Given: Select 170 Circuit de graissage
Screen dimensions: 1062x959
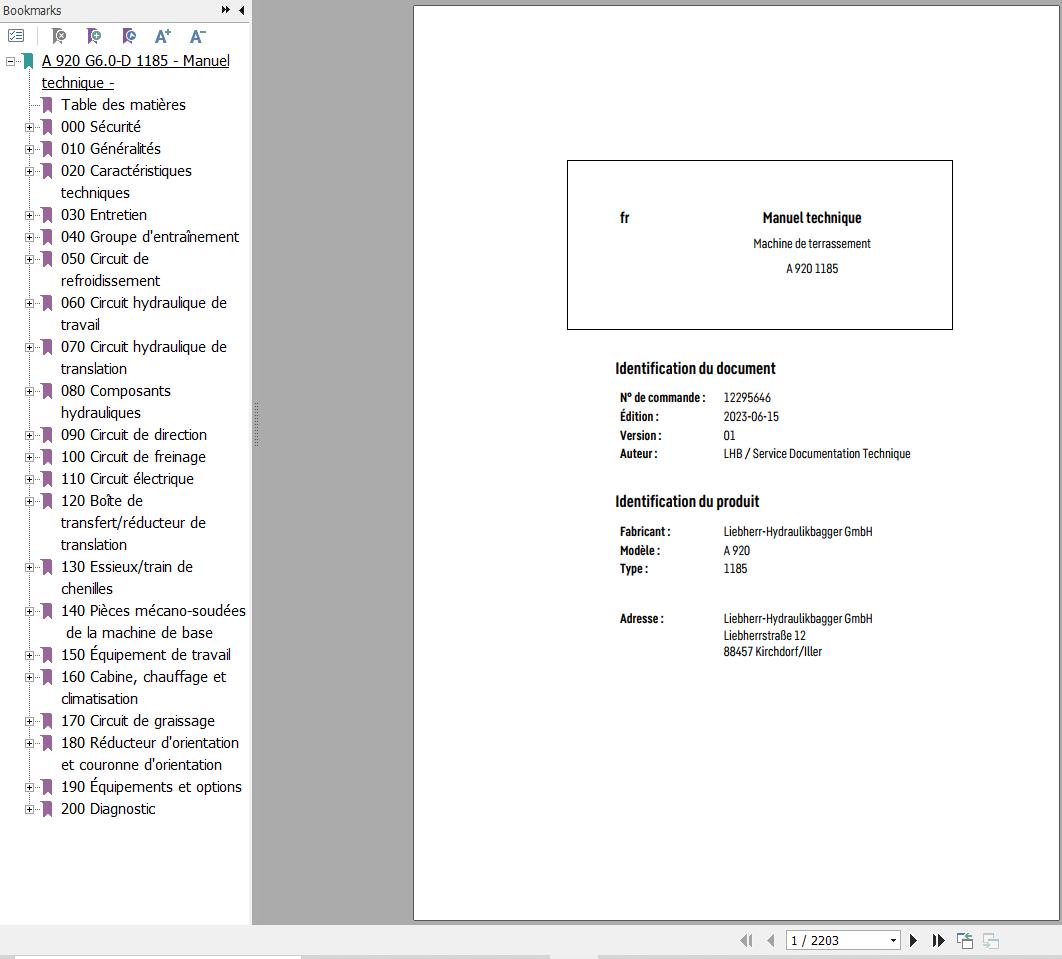Looking at the screenshot, I should pyautogui.click(x=137, y=721).
